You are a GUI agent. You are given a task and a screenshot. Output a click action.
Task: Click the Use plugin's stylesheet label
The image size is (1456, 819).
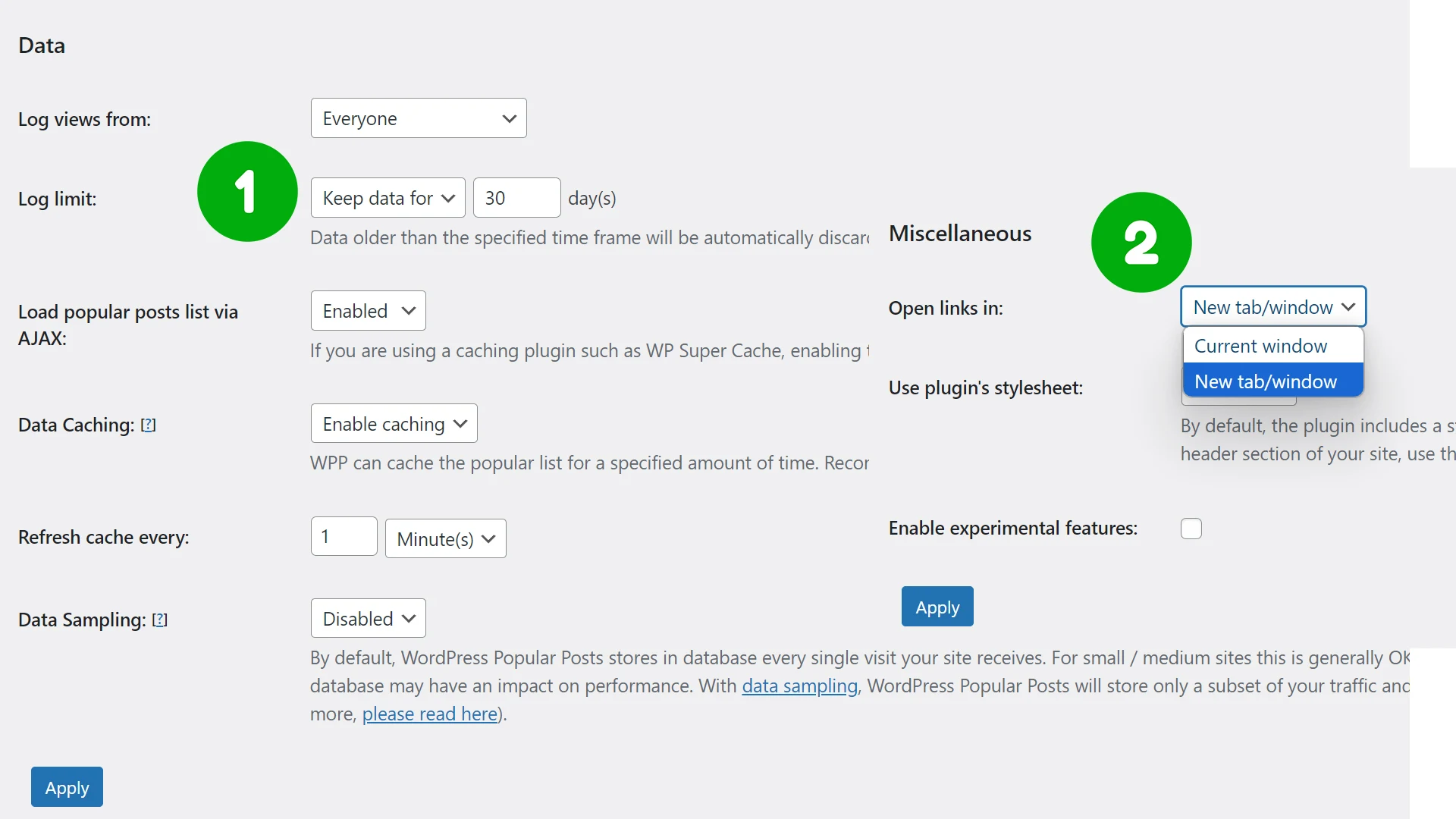(x=986, y=388)
